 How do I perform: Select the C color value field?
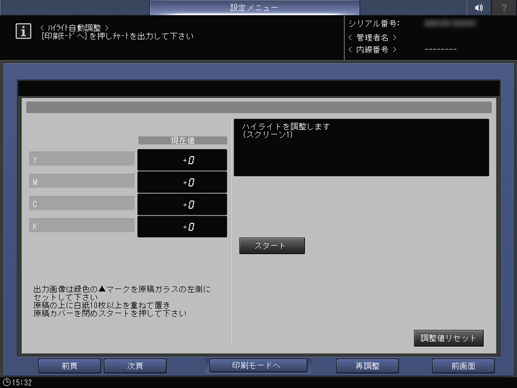click(x=182, y=204)
